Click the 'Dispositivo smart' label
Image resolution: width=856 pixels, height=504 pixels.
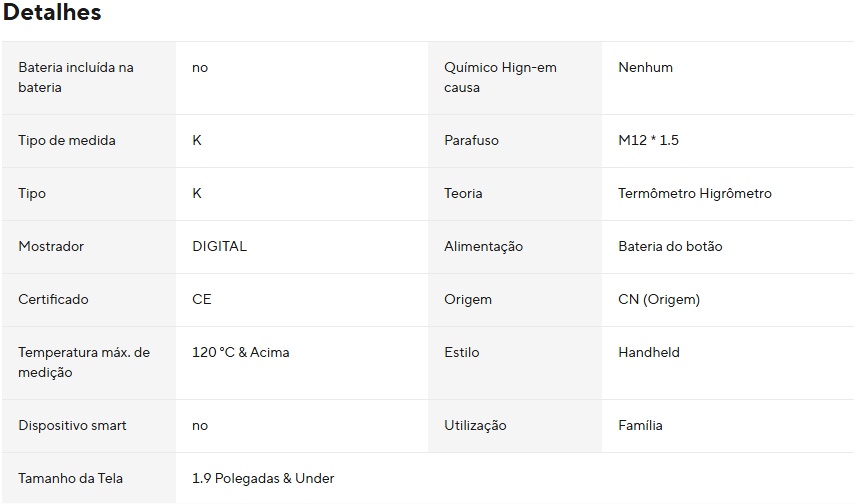pyautogui.click(x=73, y=425)
